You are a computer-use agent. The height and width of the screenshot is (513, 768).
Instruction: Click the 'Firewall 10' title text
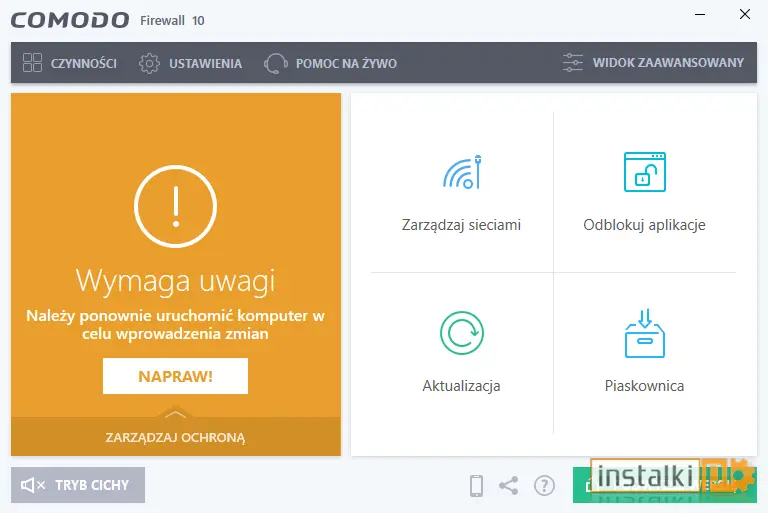(172, 21)
